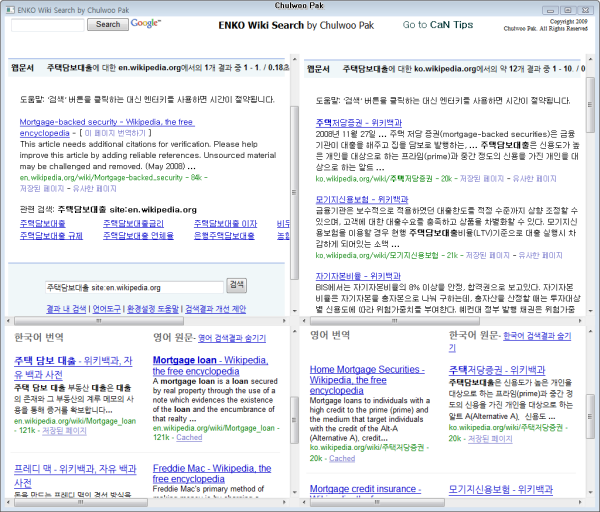The image size is (600, 512).
Task: Click top-right pane horizontal scroll left arrow
Action: (305, 321)
